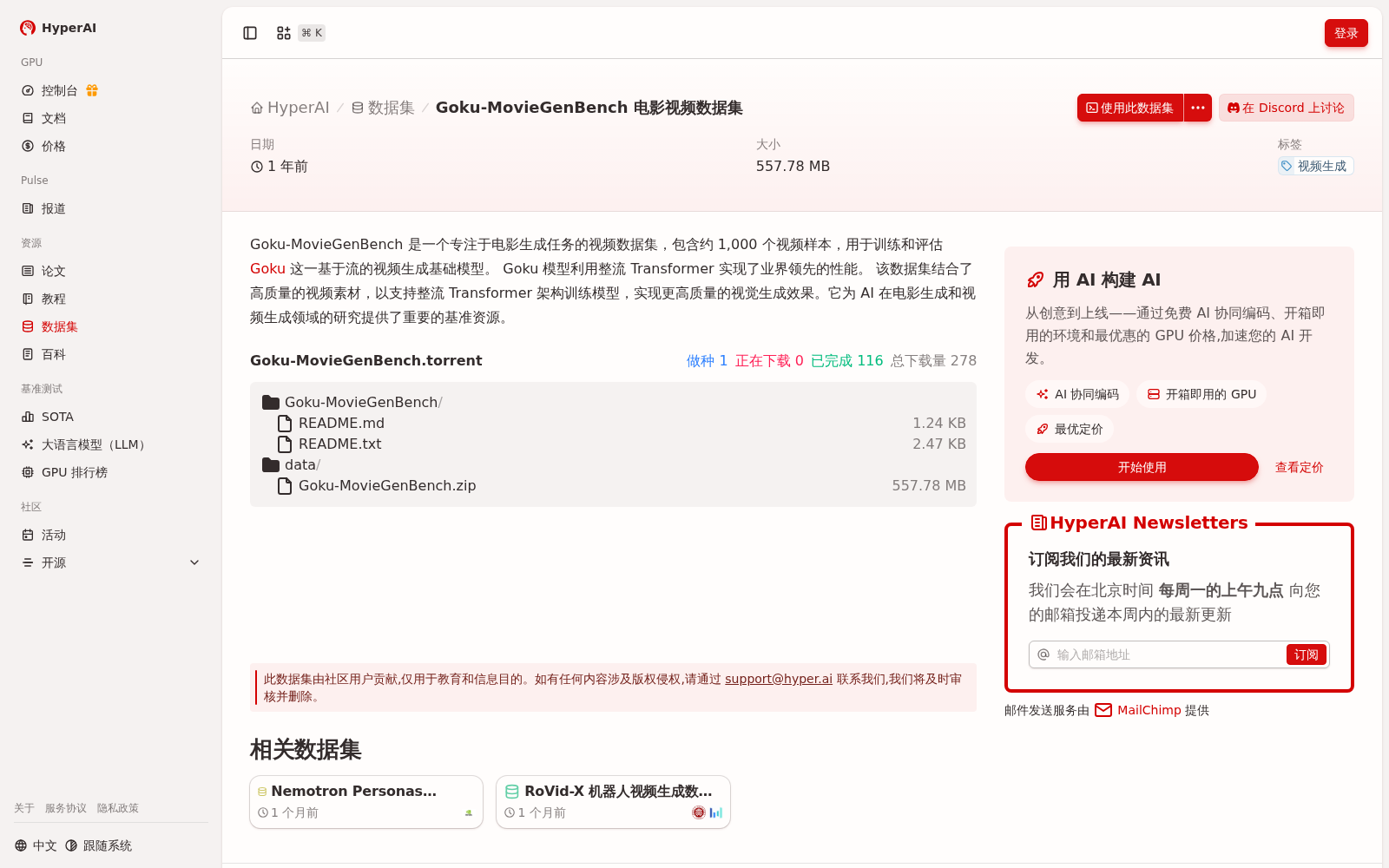The width and height of the screenshot is (1389, 868).
Task: Click 在 Discord 上讨论 button
Action: coord(1286,108)
